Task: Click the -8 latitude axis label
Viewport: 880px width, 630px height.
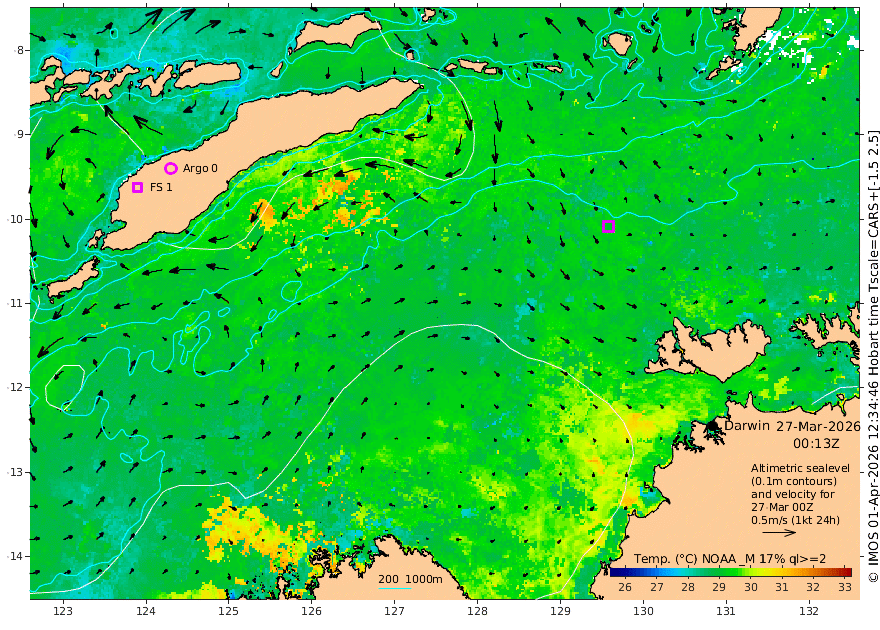Action: (x=20, y=50)
